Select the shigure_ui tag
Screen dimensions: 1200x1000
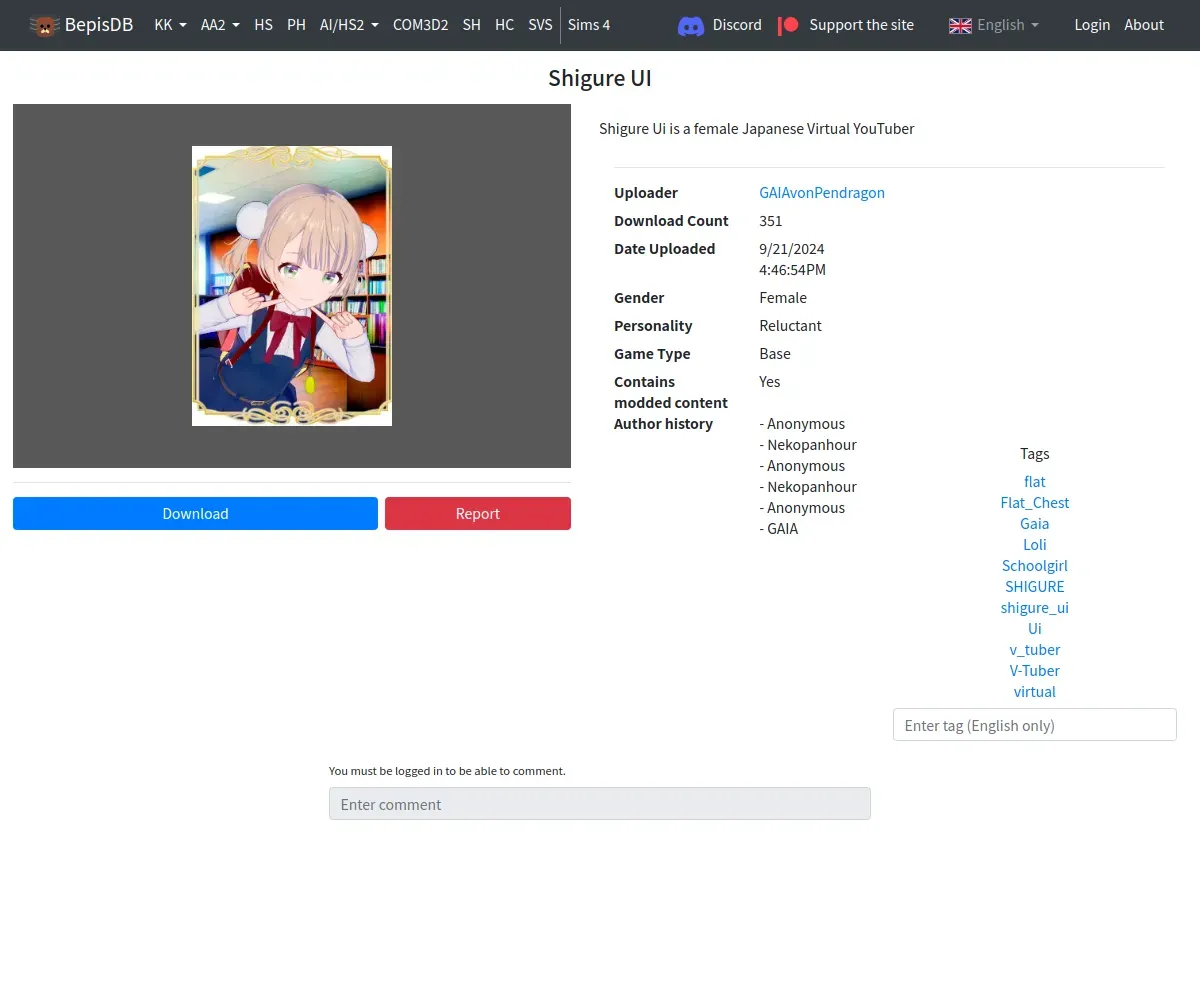point(1035,608)
